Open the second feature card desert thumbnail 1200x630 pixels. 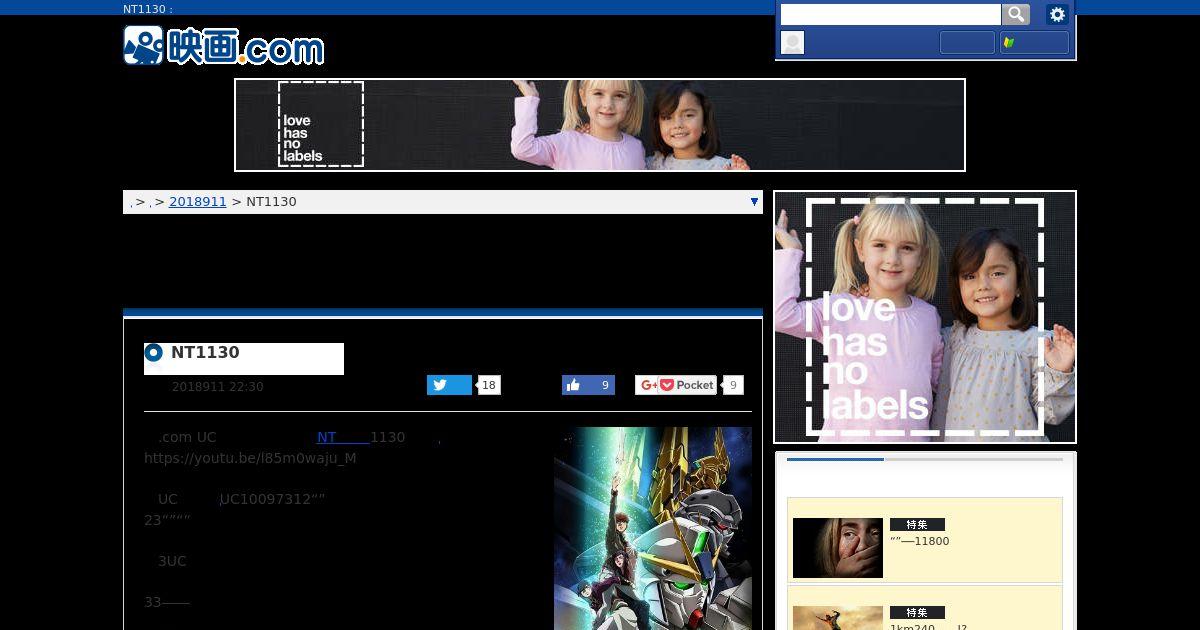tap(838, 618)
